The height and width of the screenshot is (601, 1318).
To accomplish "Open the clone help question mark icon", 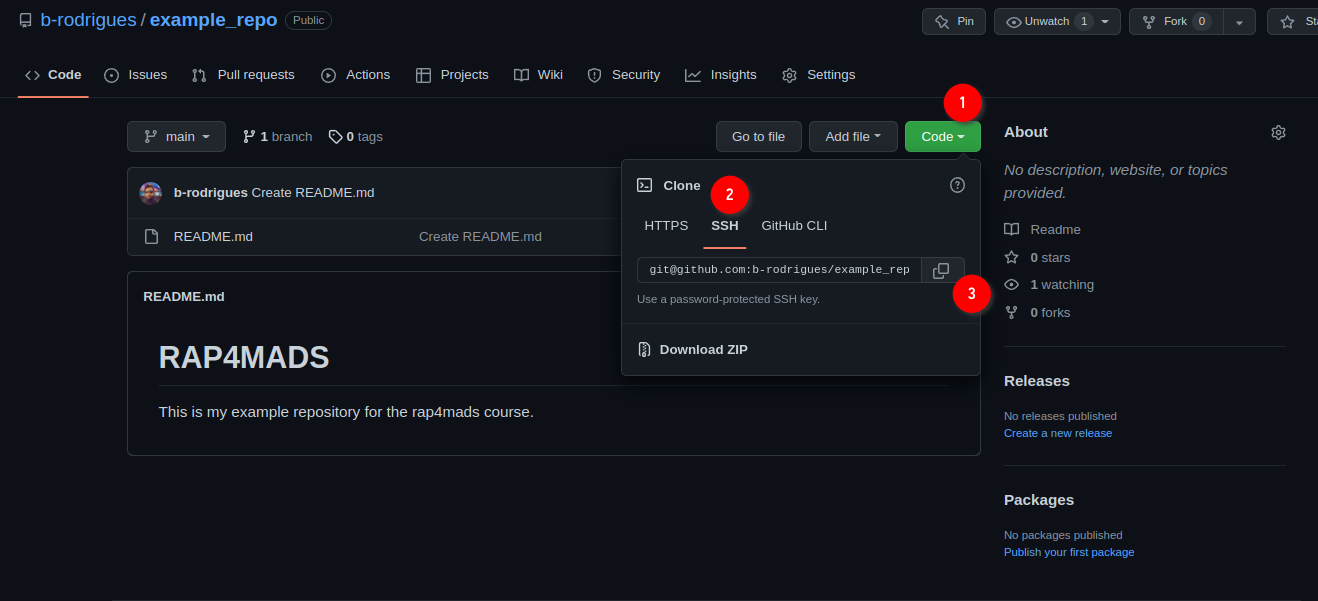I will (957, 185).
